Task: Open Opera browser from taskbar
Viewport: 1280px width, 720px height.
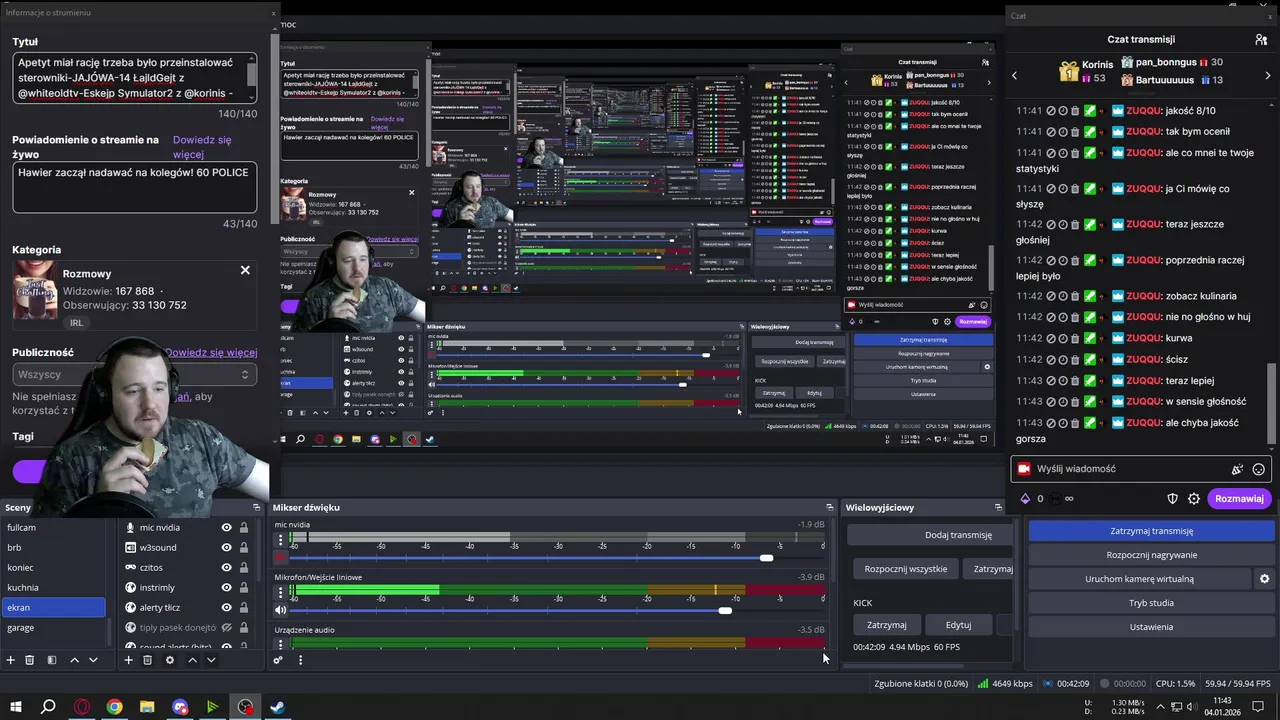Action: (82, 707)
